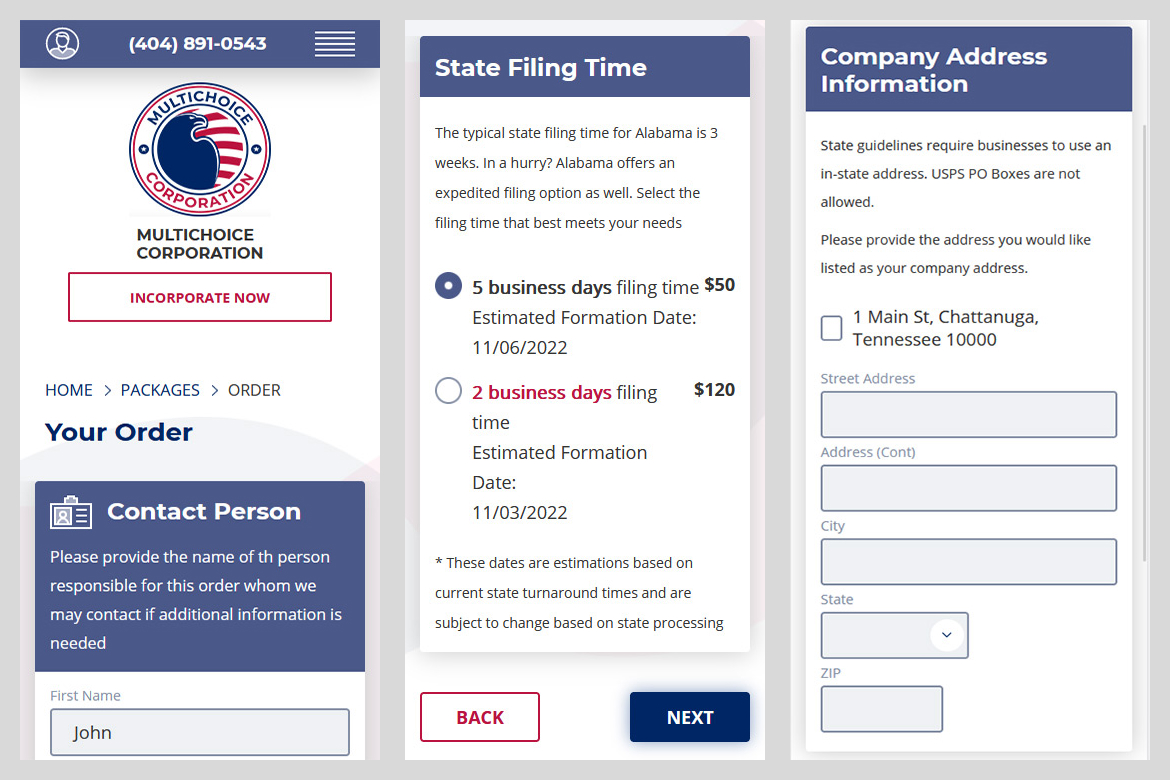Check the 1 Main St, Chattanuga address box
This screenshot has height=780, width=1170.
click(831, 328)
